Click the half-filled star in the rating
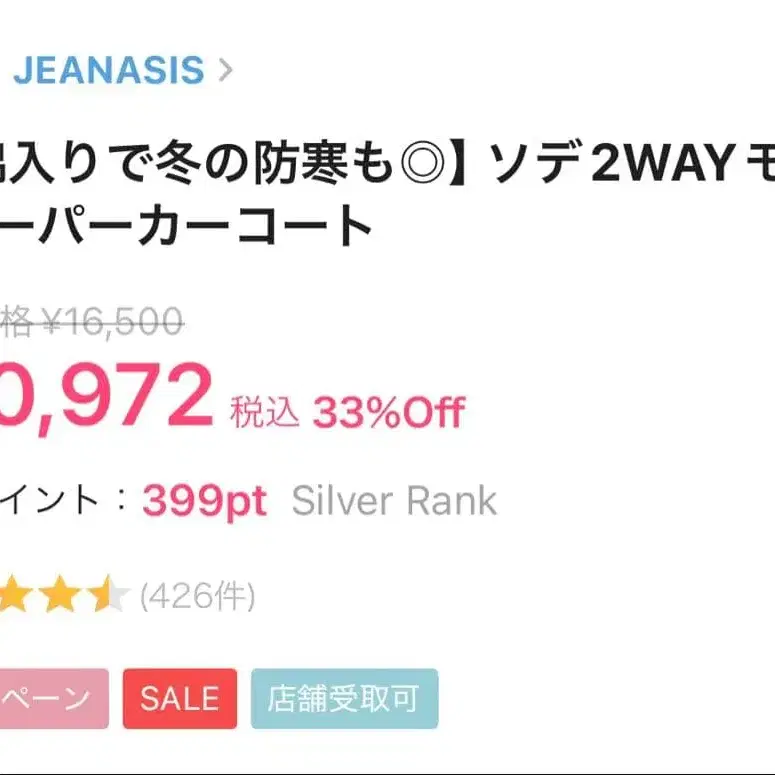This screenshot has width=775, height=775. [104, 597]
